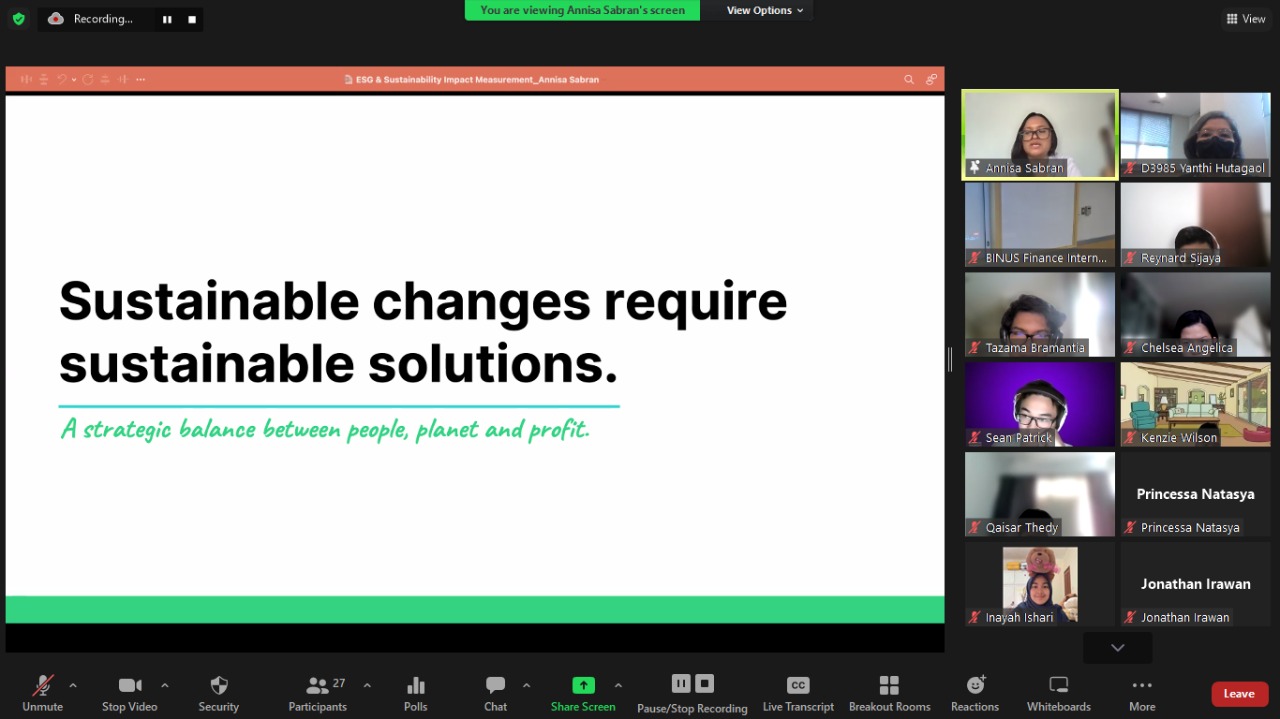Change layout with the View button
This screenshot has height=719, width=1280.
click(x=1246, y=19)
